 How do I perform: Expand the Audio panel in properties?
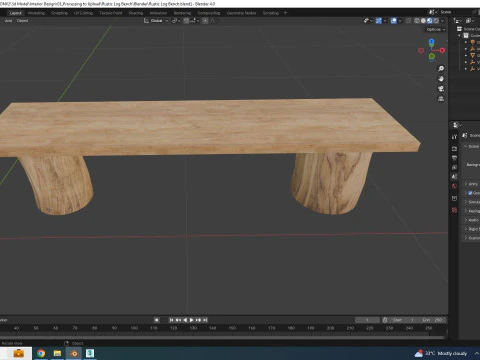point(466,220)
